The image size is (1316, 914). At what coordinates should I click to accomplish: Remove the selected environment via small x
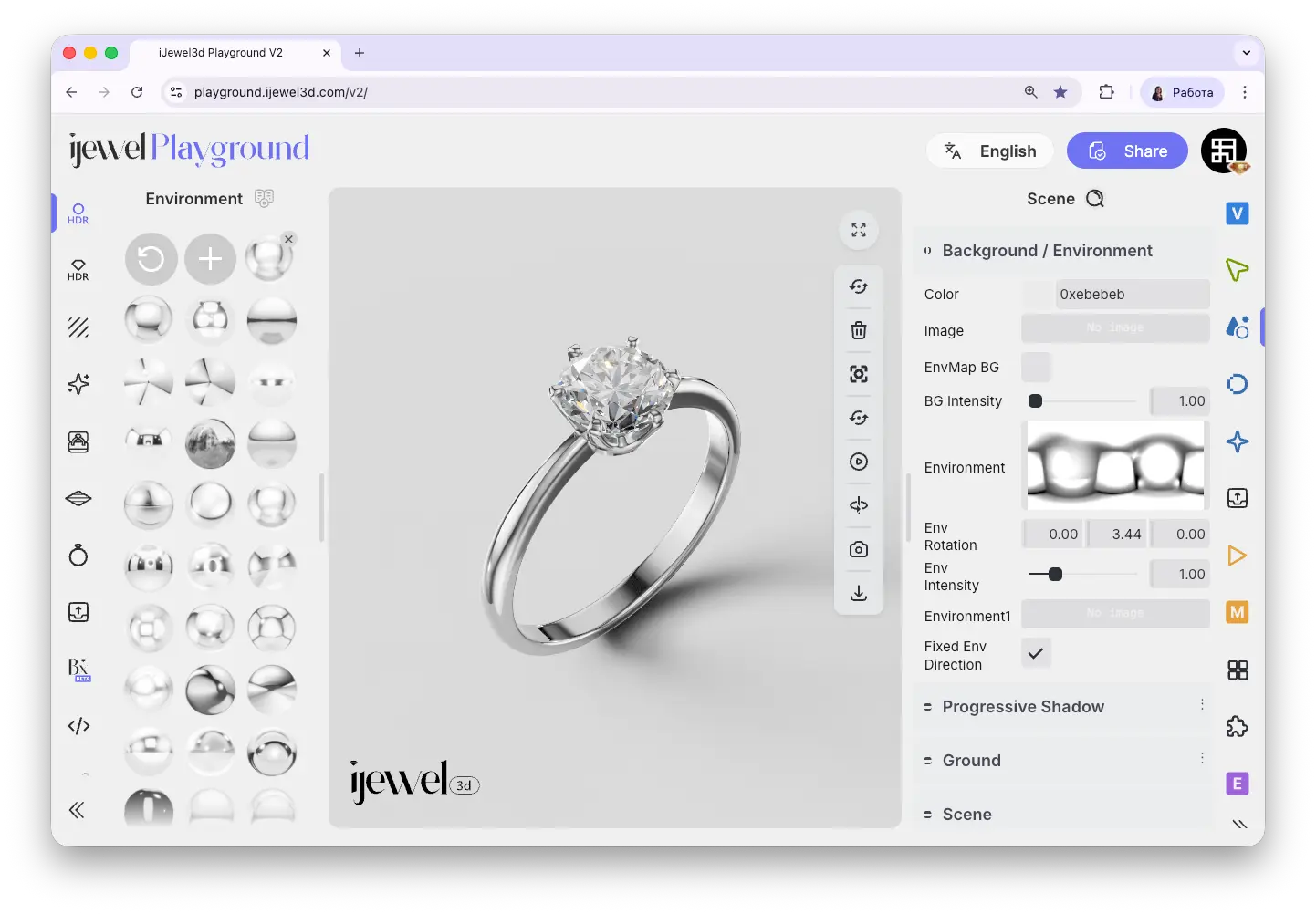[x=288, y=239]
